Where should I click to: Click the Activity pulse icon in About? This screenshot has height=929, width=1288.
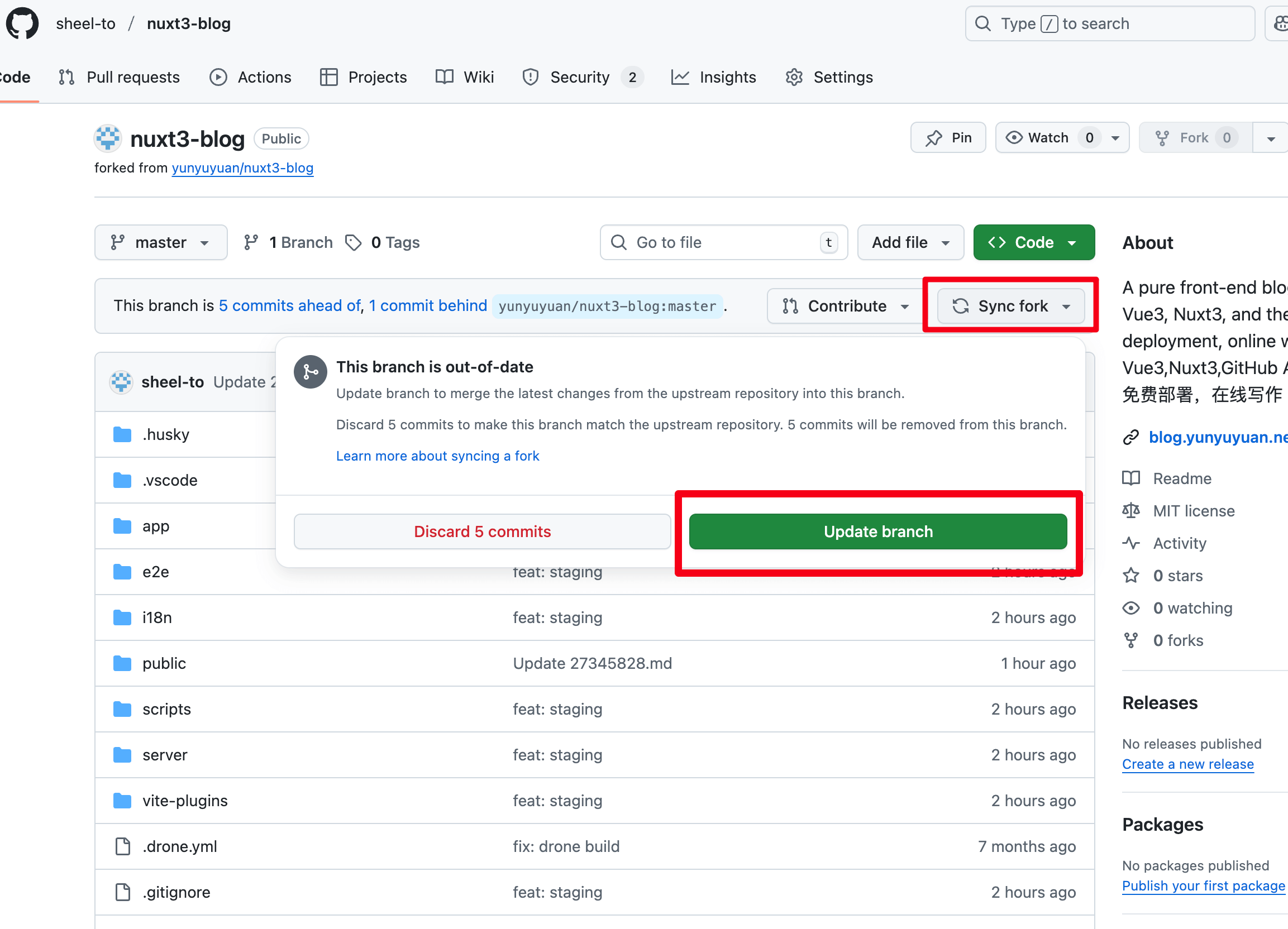[x=1130, y=543]
